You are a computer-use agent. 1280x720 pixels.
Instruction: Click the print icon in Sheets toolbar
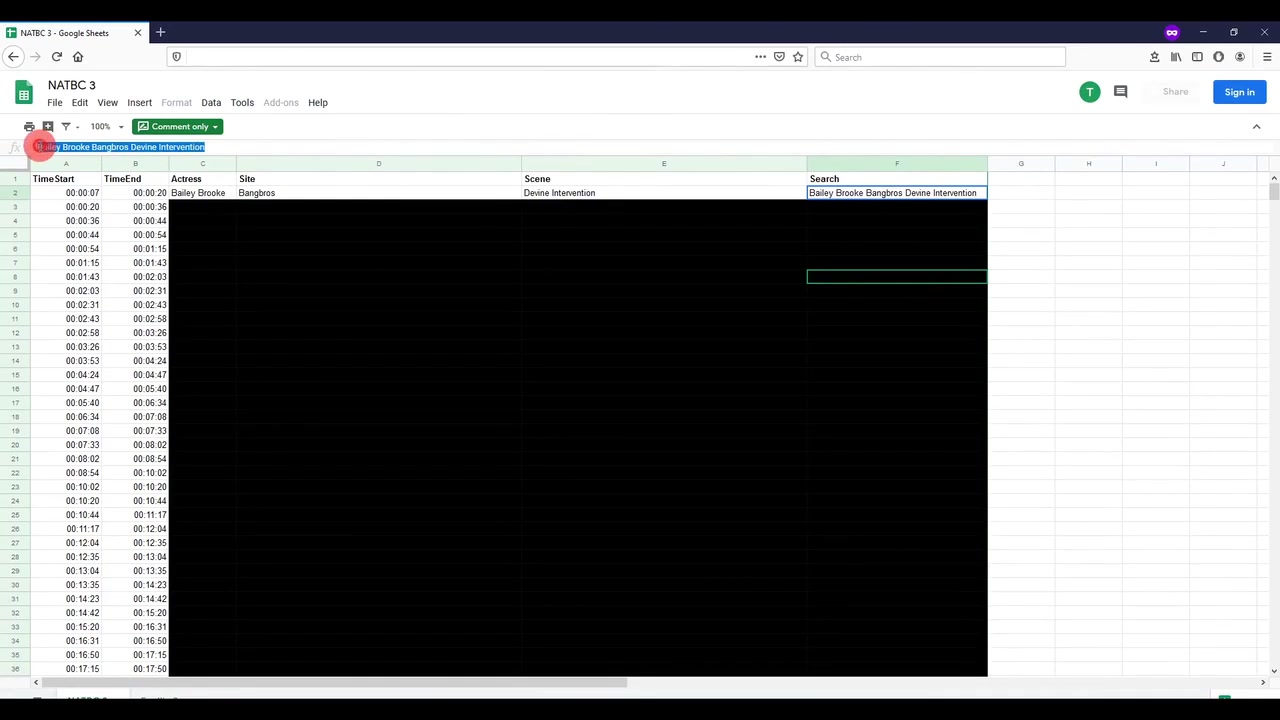pos(29,127)
